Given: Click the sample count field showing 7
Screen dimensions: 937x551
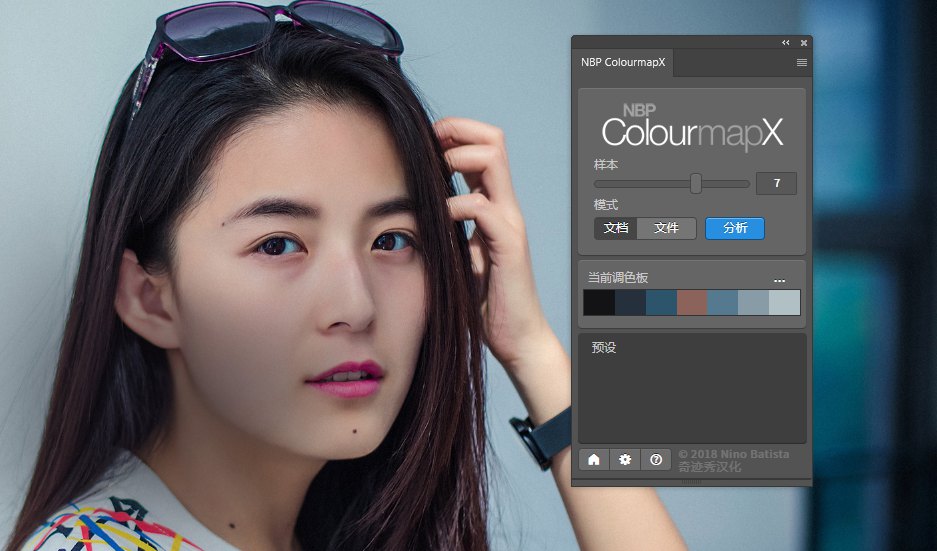Looking at the screenshot, I should 776,183.
